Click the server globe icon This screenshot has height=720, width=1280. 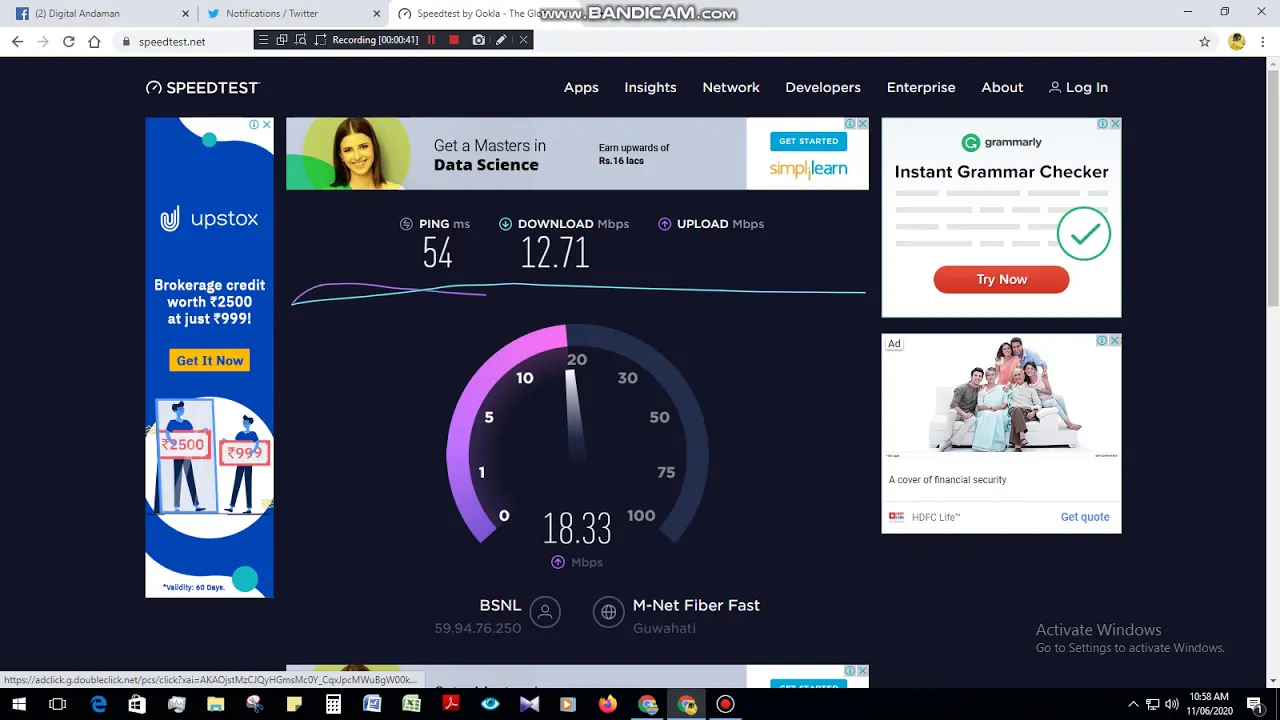608,612
